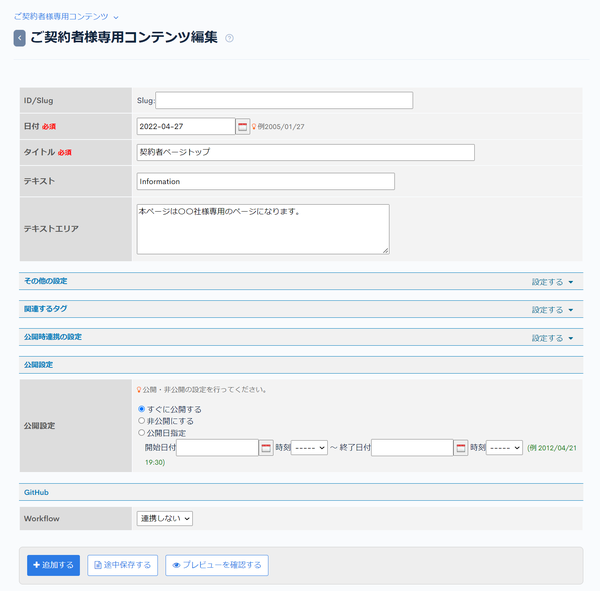The image size is (600, 591).
Task: Open the start 時刻 dropdown
Action: tap(309, 447)
